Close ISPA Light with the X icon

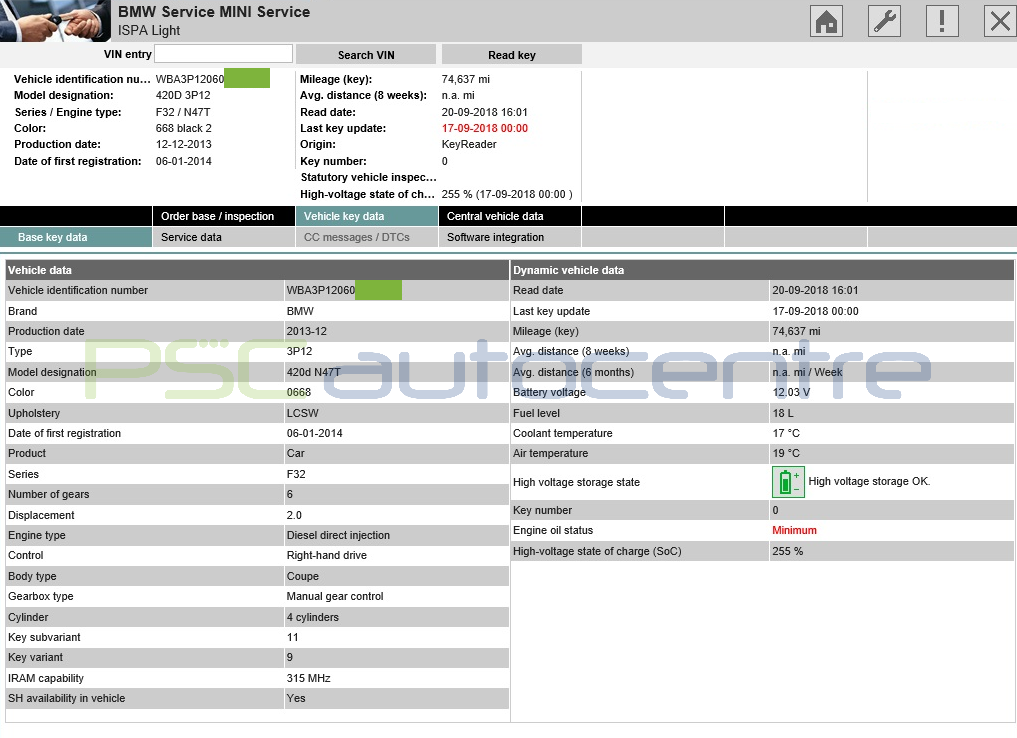coord(999,20)
